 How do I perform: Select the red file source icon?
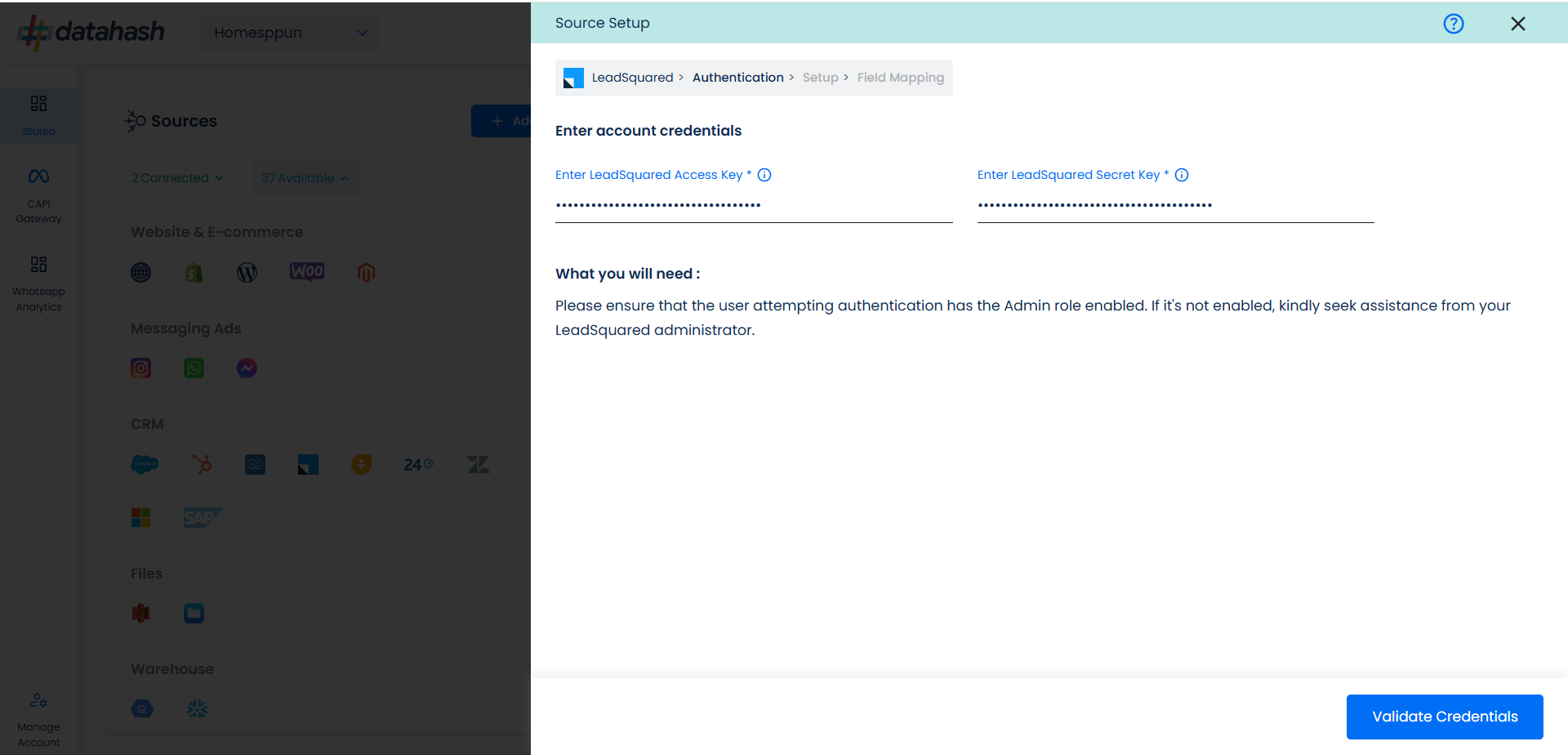coord(140,613)
